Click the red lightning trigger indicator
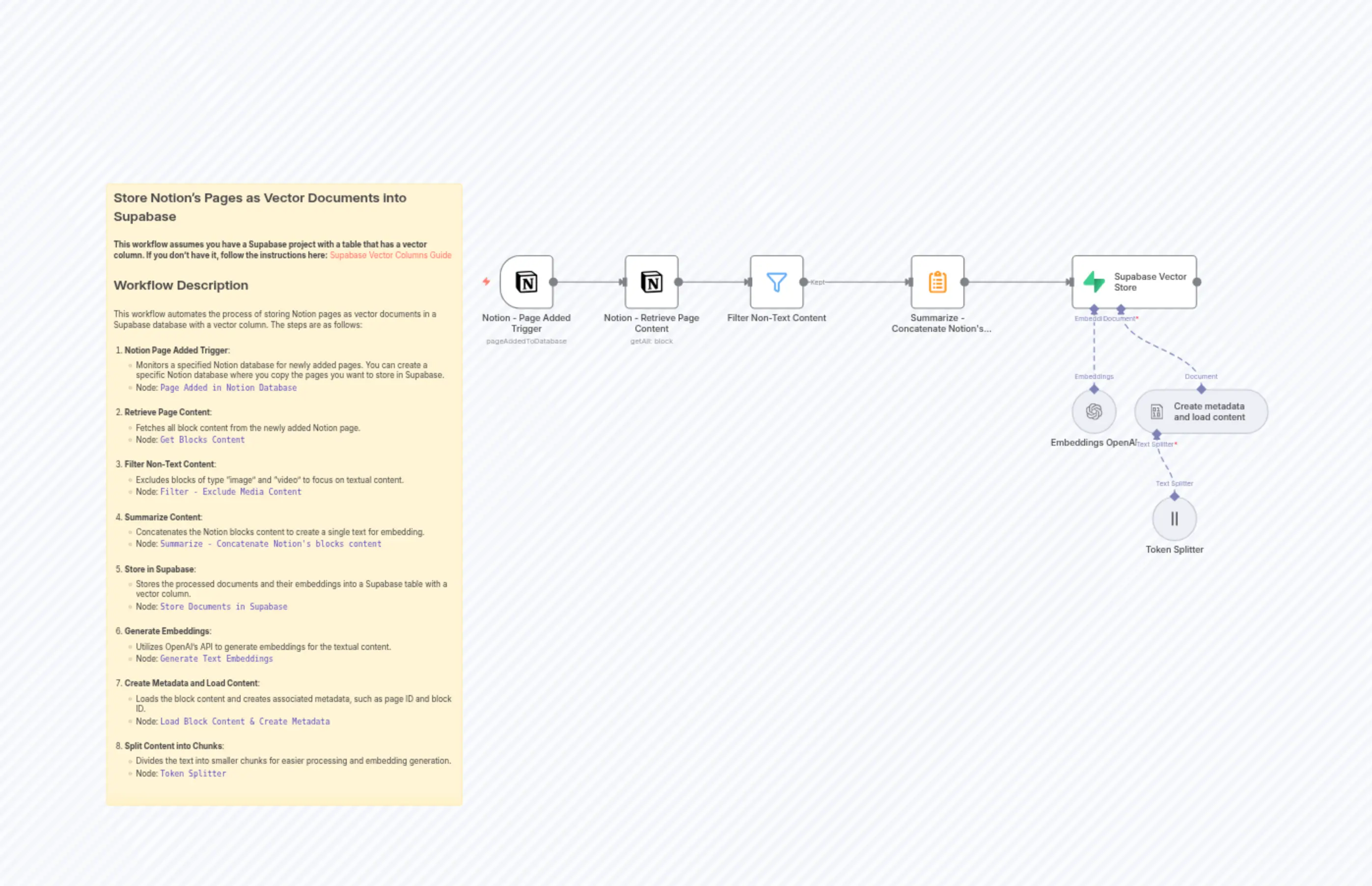Image resolution: width=1372 pixels, height=886 pixels. coord(486,282)
